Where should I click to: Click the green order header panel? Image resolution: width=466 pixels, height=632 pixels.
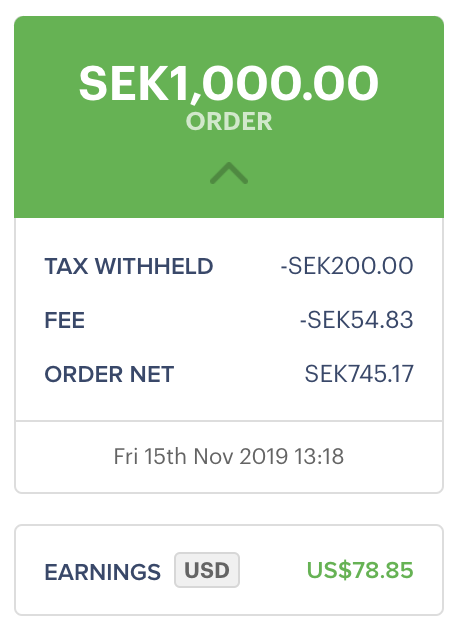(229, 117)
